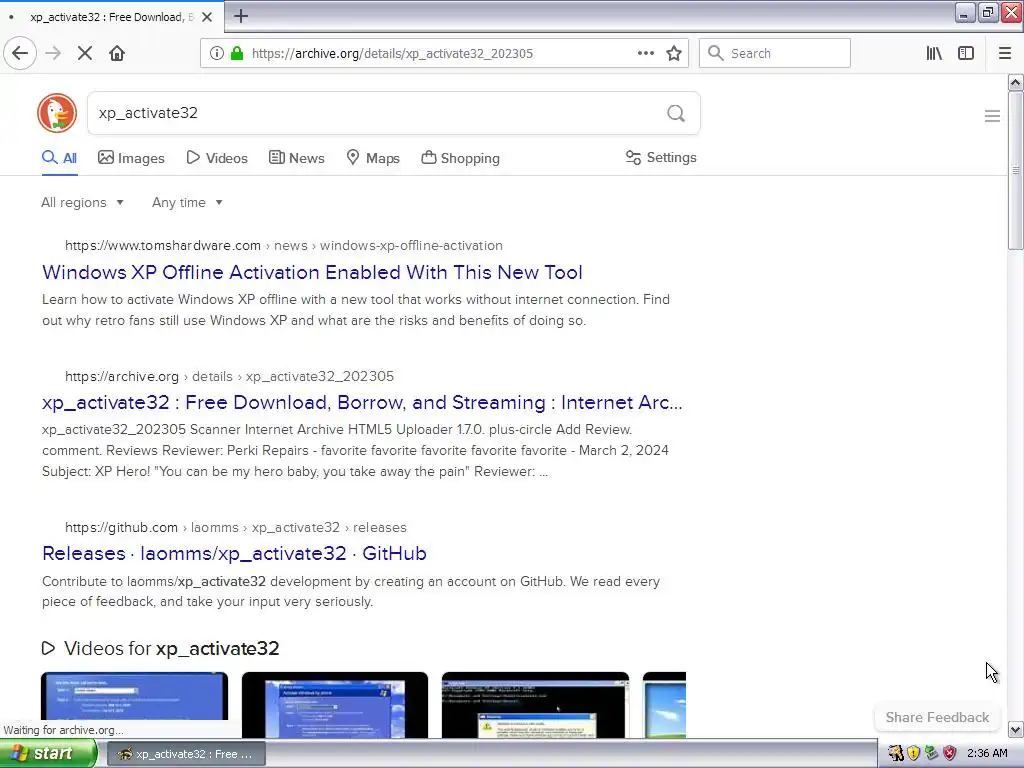Stop loading the page
The width and height of the screenshot is (1024, 768).
[85, 53]
